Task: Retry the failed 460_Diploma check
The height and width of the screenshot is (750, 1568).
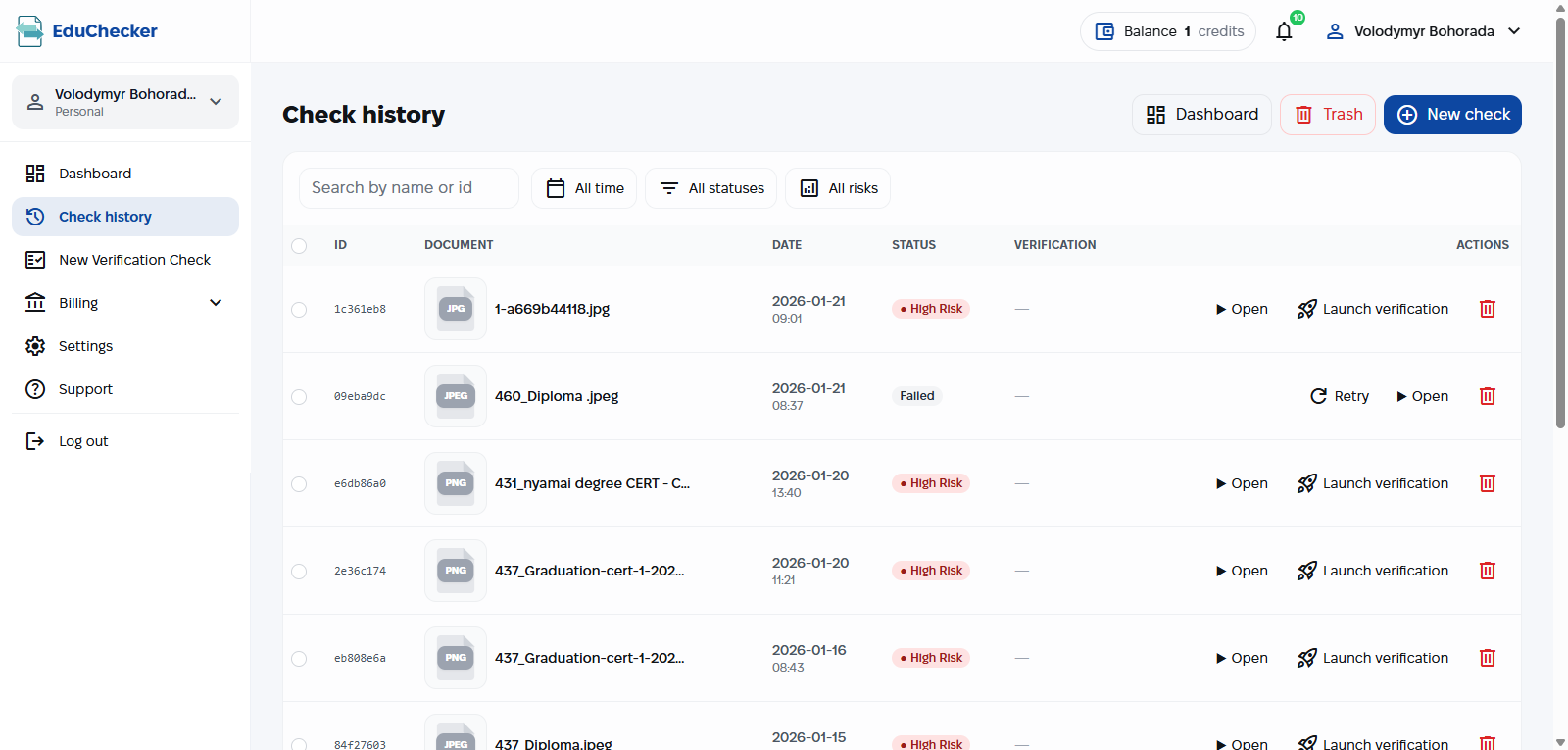Action: 1340,396
